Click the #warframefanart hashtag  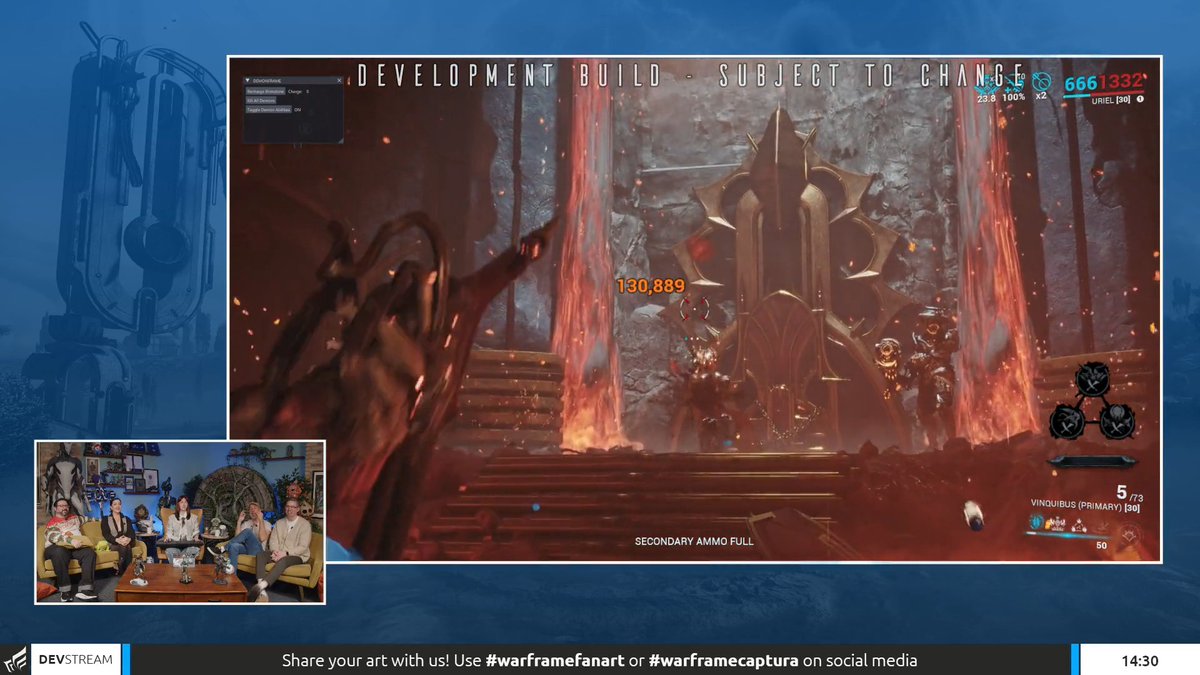pos(555,661)
